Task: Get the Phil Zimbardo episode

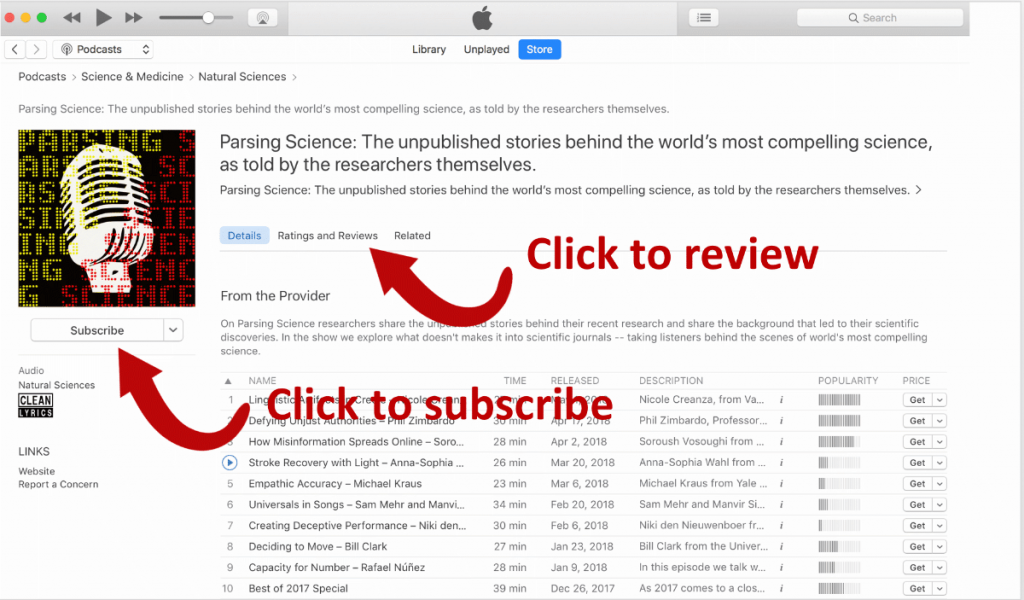Action: (917, 420)
